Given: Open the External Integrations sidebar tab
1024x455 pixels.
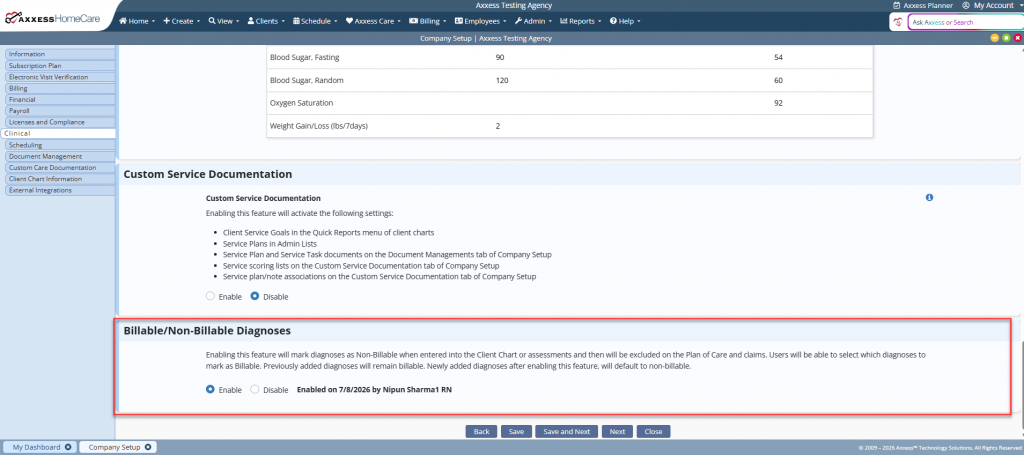Looking at the screenshot, I should click(x=60, y=190).
